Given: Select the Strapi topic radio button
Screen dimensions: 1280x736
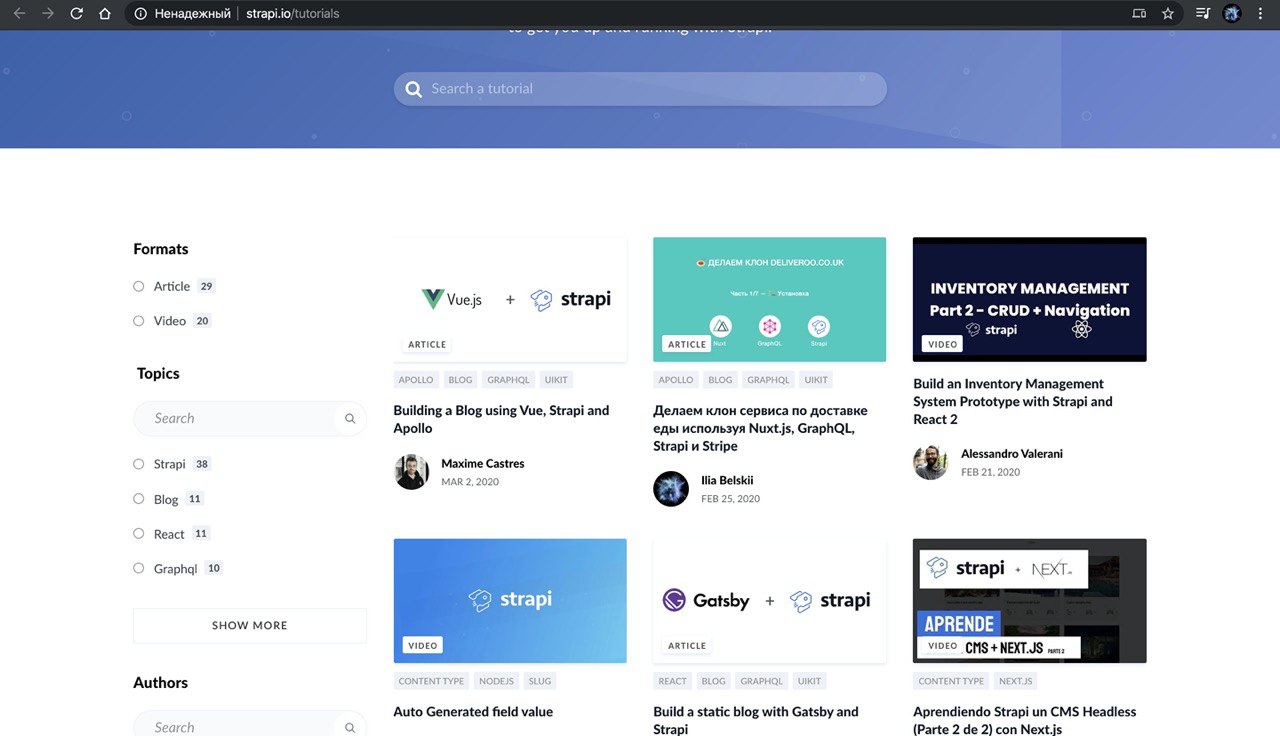Looking at the screenshot, I should [x=139, y=464].
